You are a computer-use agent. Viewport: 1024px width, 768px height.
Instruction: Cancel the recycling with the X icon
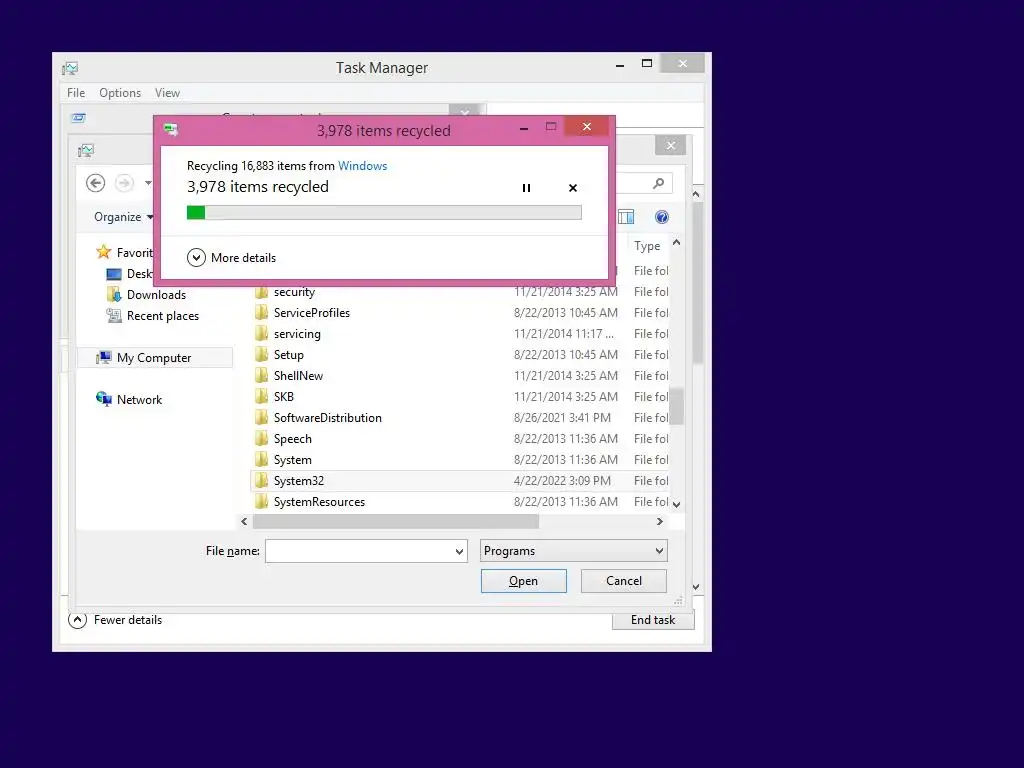tap(573, 188)
